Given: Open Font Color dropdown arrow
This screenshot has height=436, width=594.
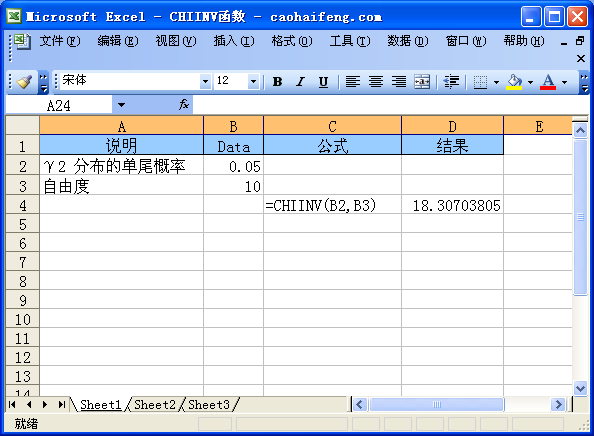Looking at the screenshot, I should 564,82.
